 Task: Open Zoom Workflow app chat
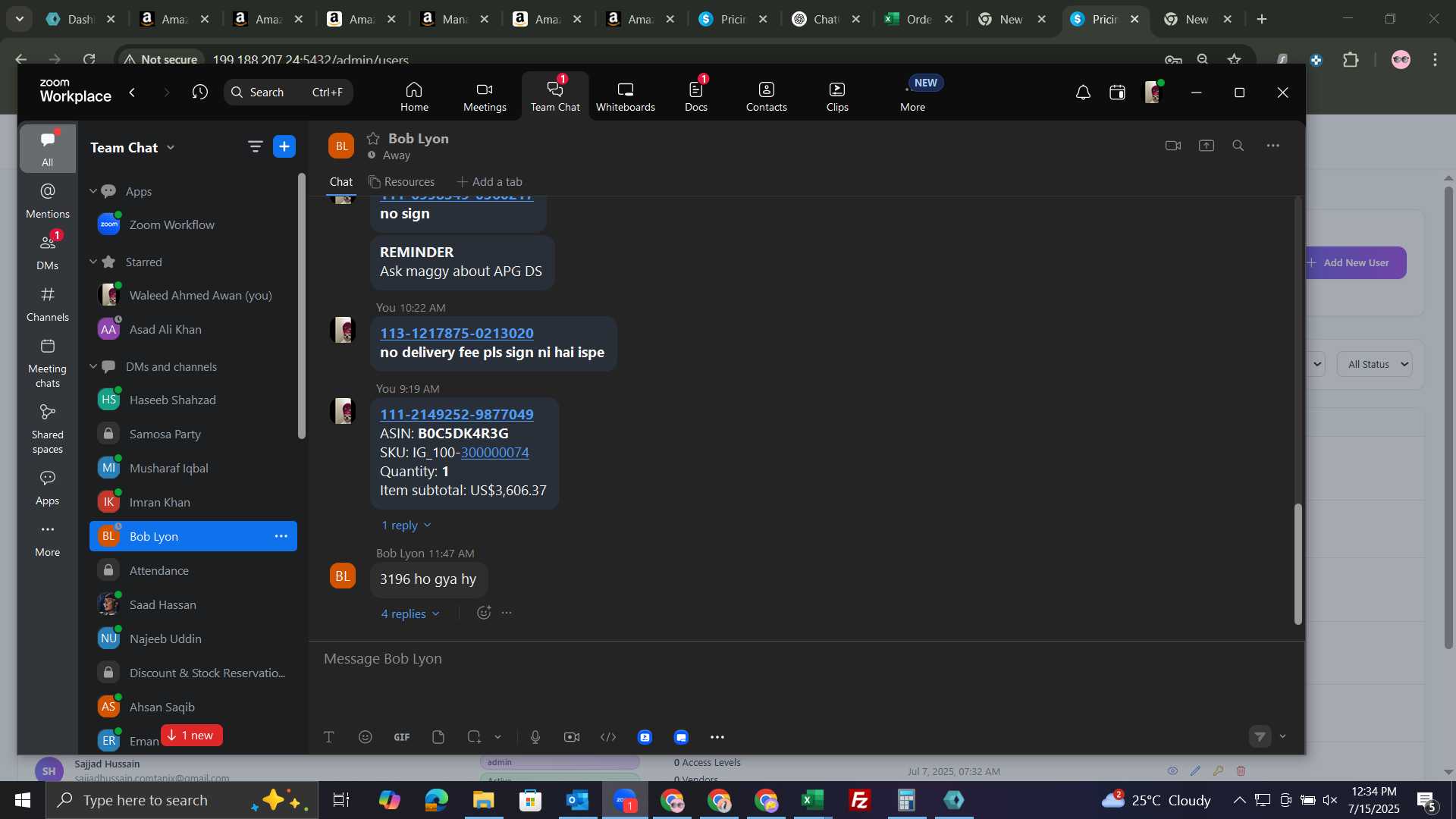tap(193, 225)
